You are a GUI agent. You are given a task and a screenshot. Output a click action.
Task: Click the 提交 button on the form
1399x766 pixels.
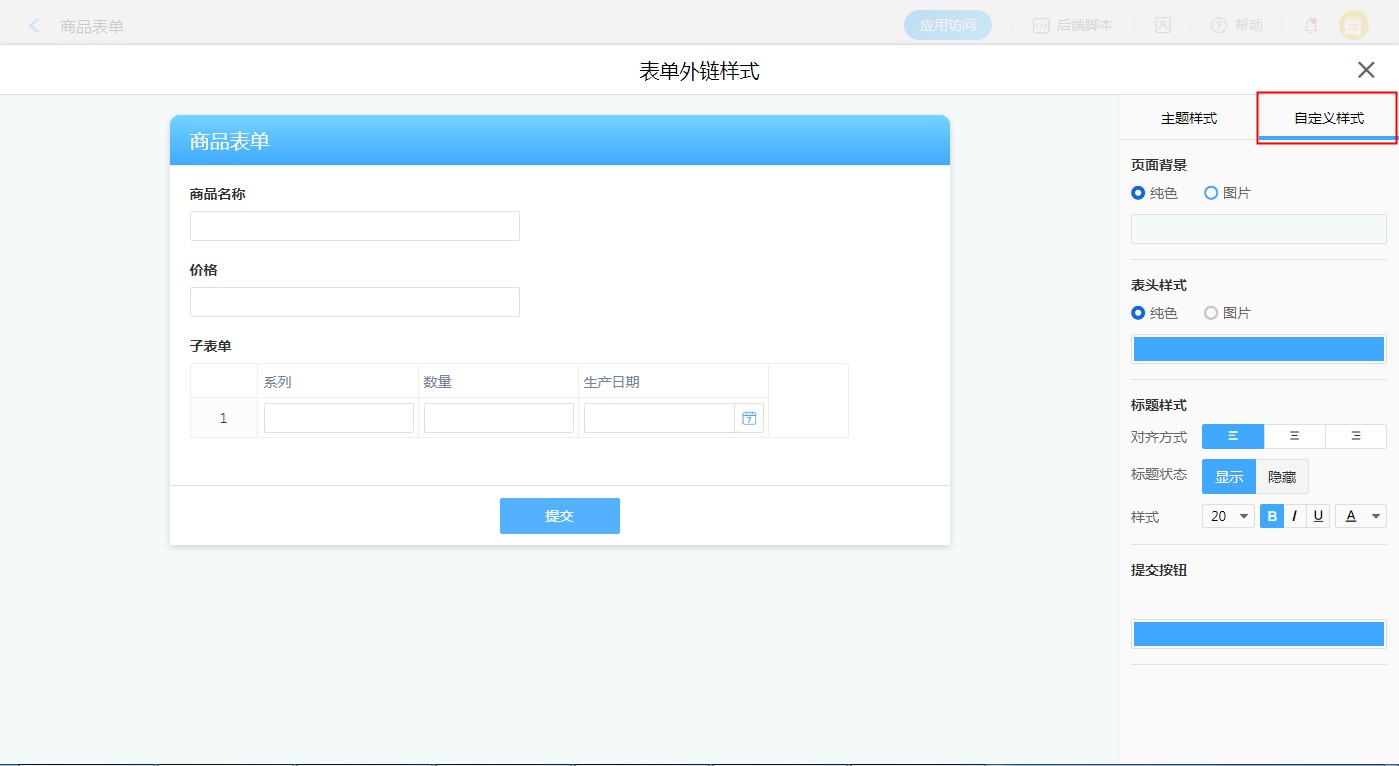coord(559,516)
